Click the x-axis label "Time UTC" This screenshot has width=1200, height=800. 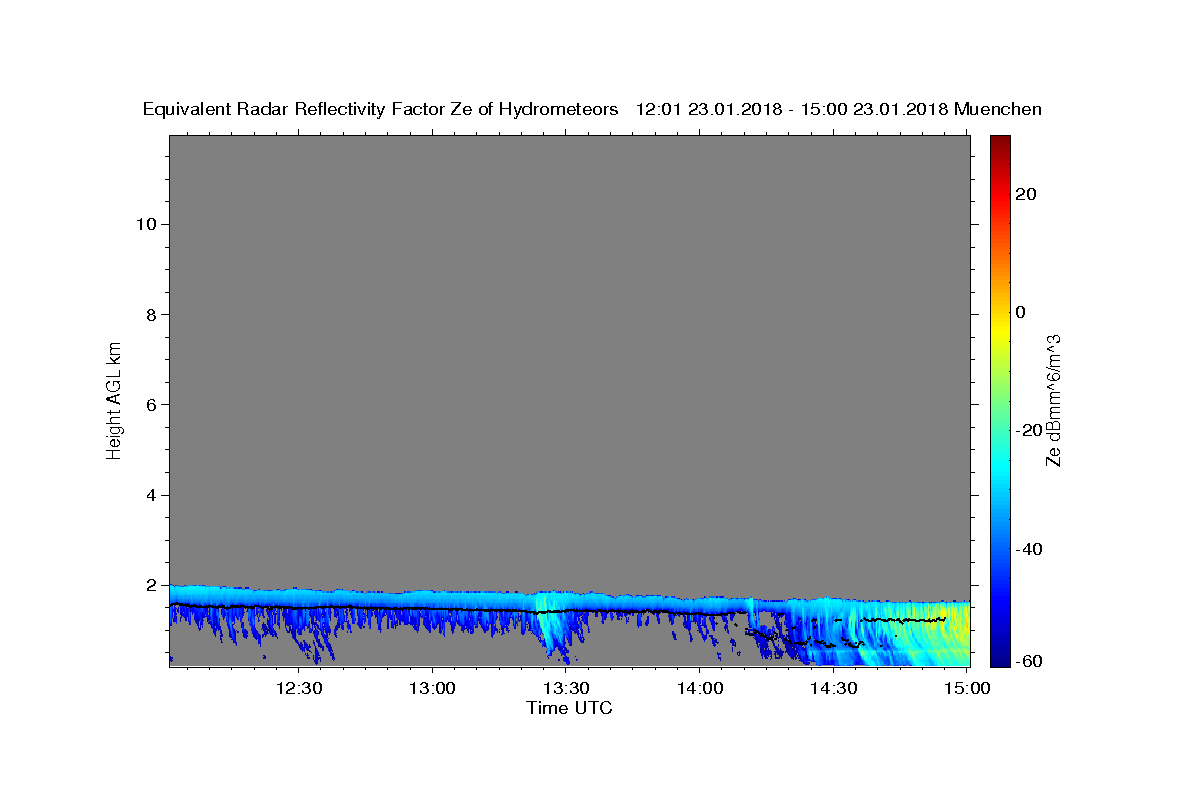click(x=569, y=708)
